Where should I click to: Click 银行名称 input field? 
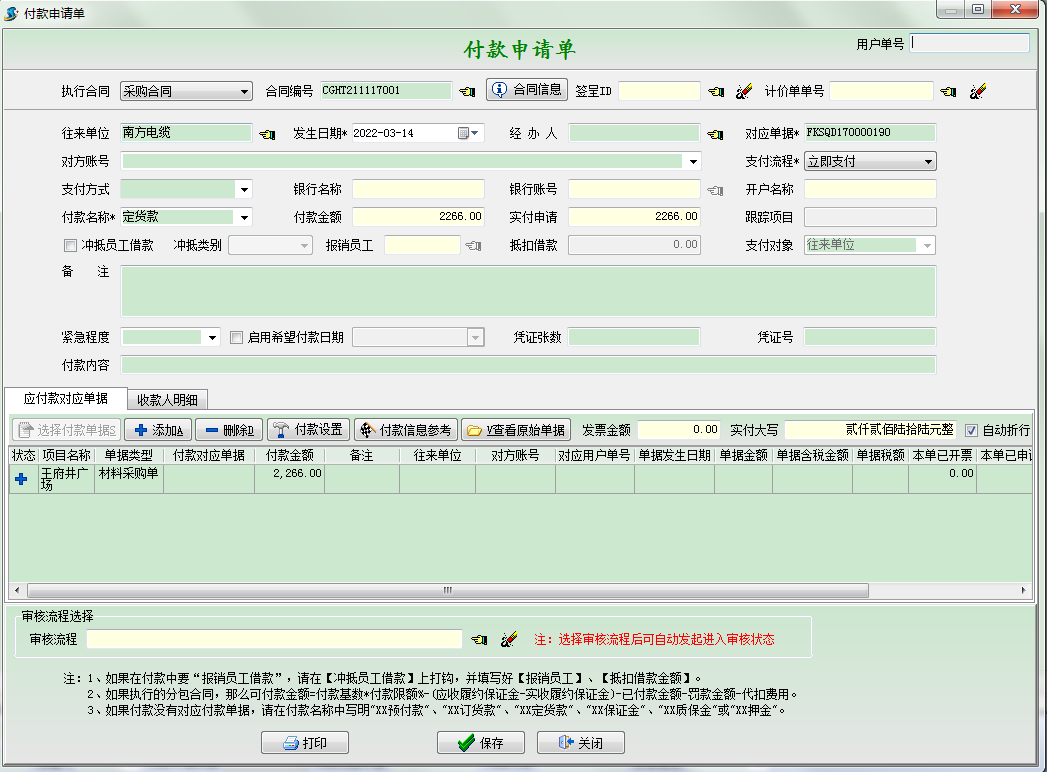tap(419, 189)
